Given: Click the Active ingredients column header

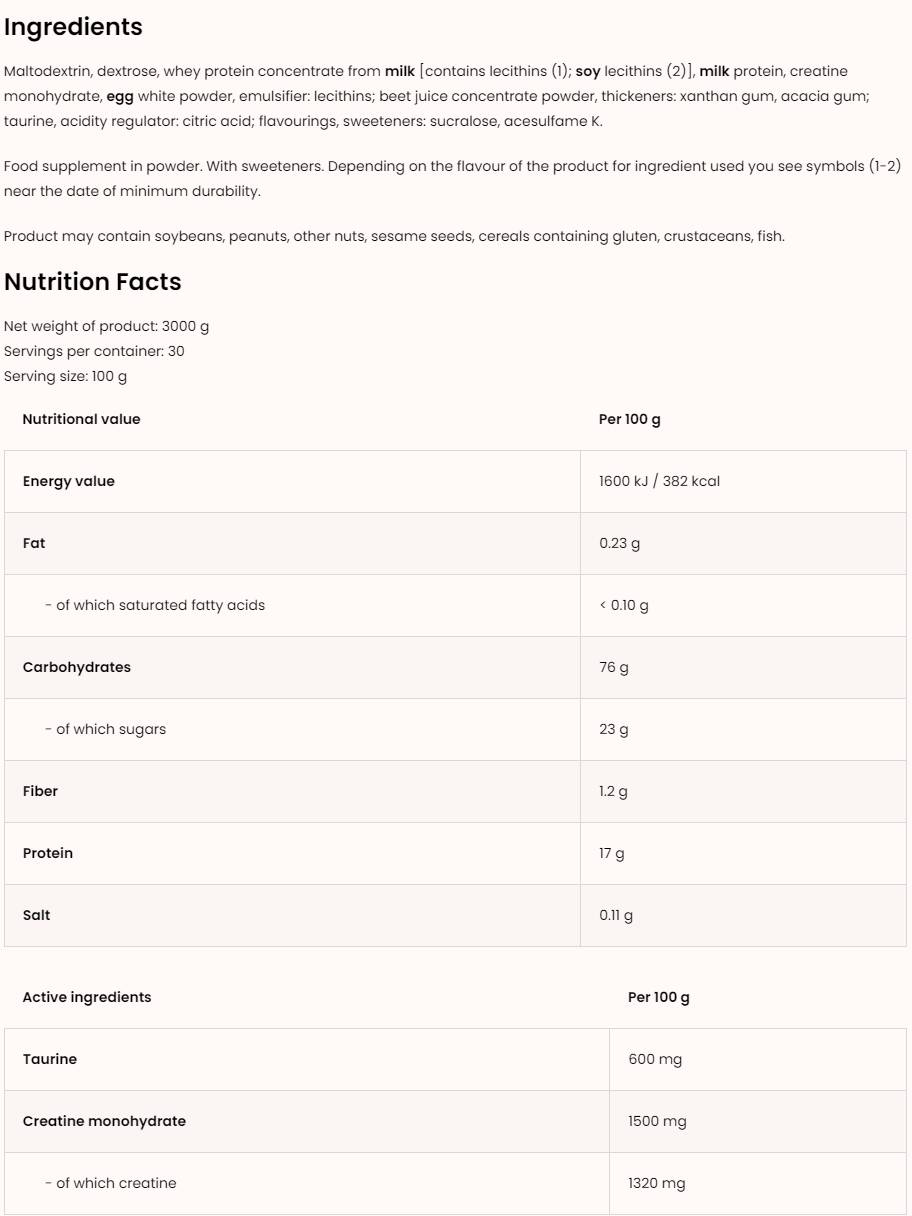Looking at the screenshot, I should (x=87, y=997).
